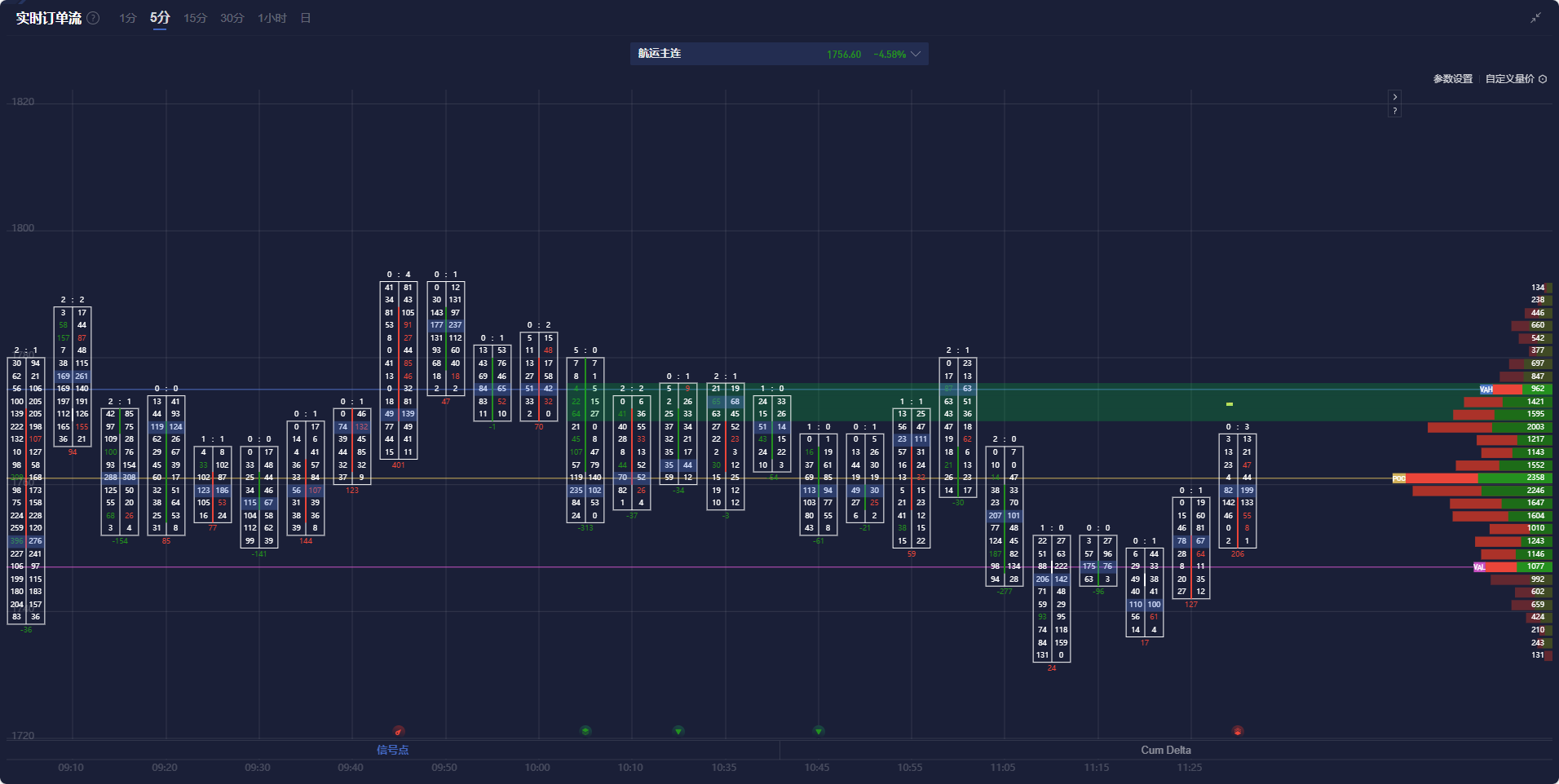
Task: Open 参数设置 parameter settings
Action: pos(1452,79)
